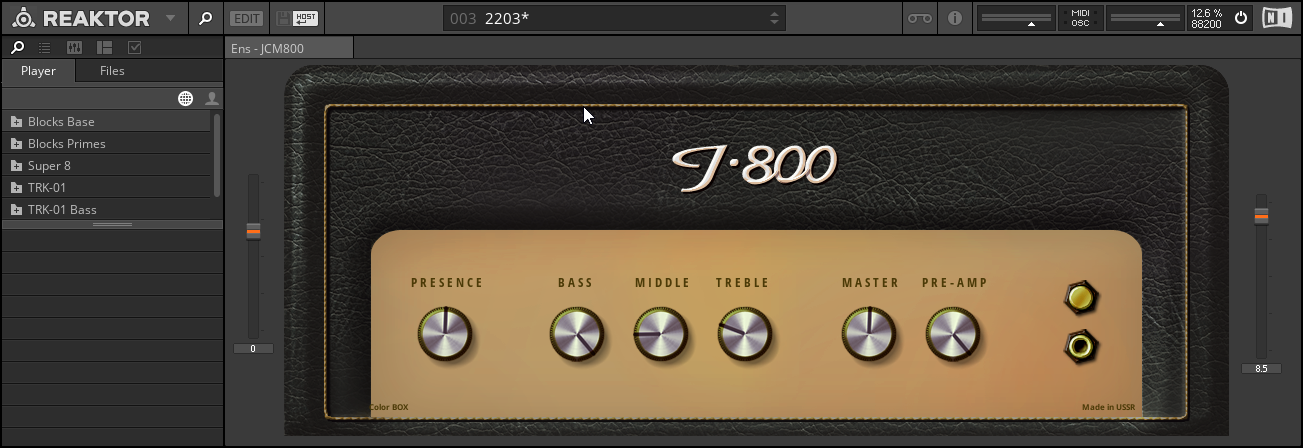Open the properties layout icon in side pane
This screenshot has height=448, width=1303.
coord(104,47)
